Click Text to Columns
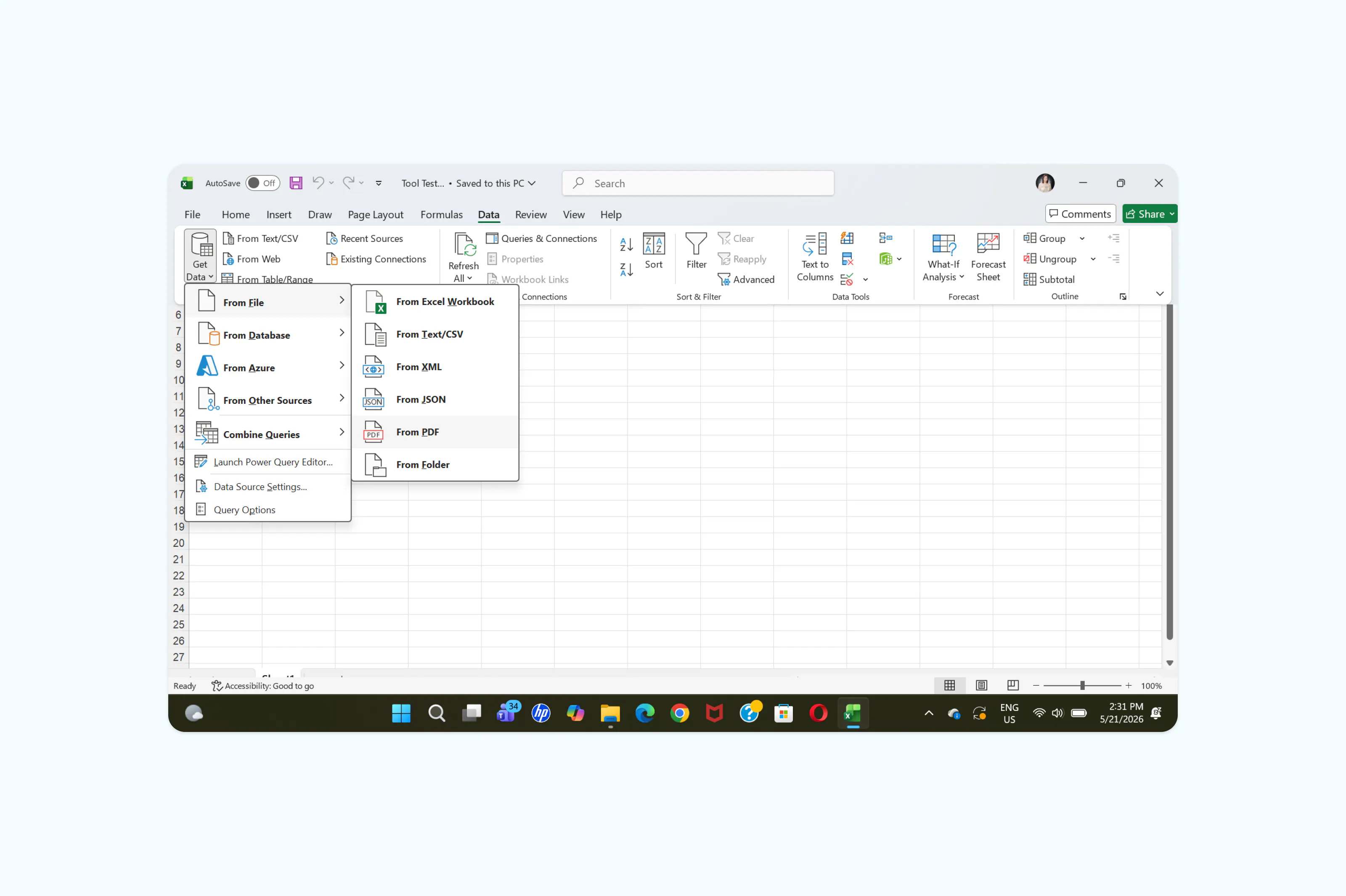 pyautogui.click(x=815, y=257)
